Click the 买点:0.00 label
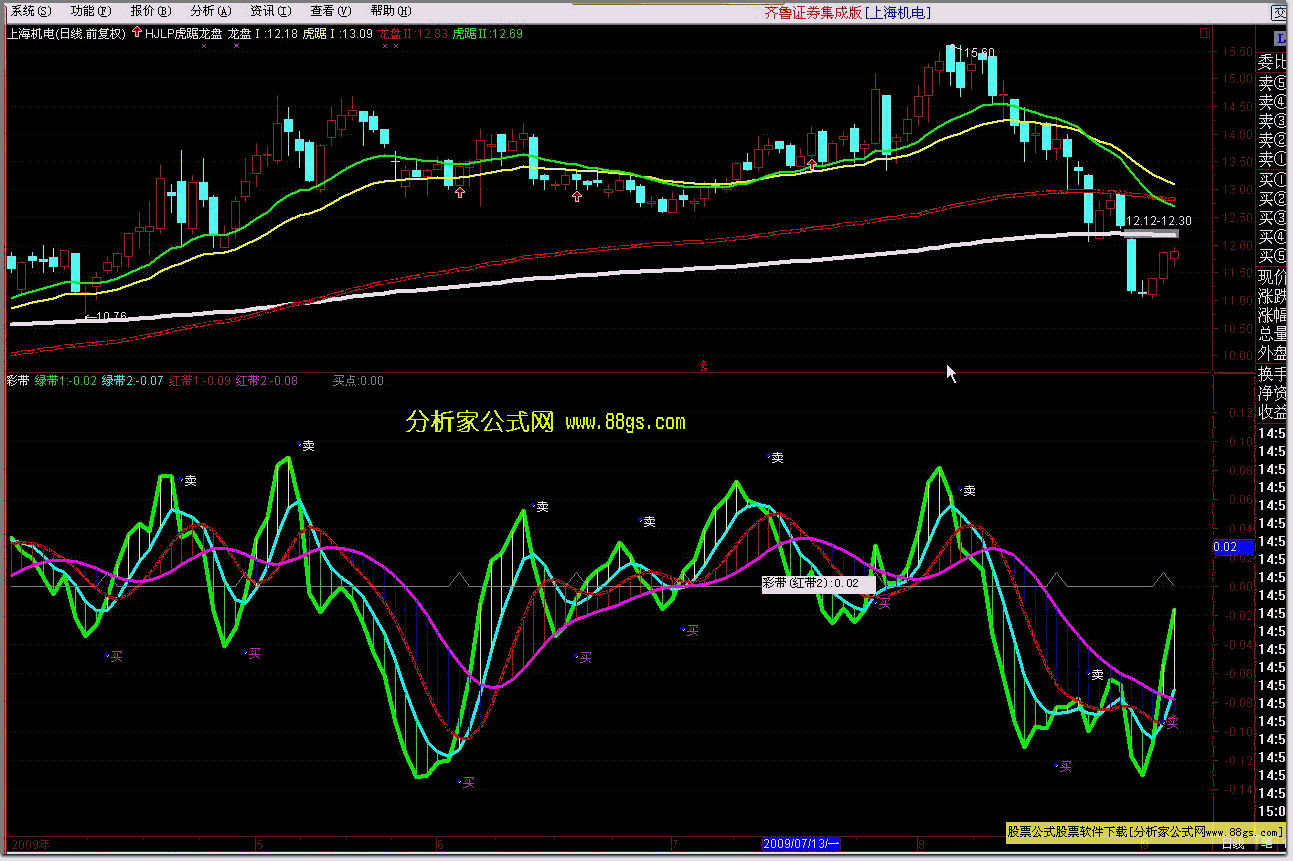1293x861 pixels. point(358,380)
